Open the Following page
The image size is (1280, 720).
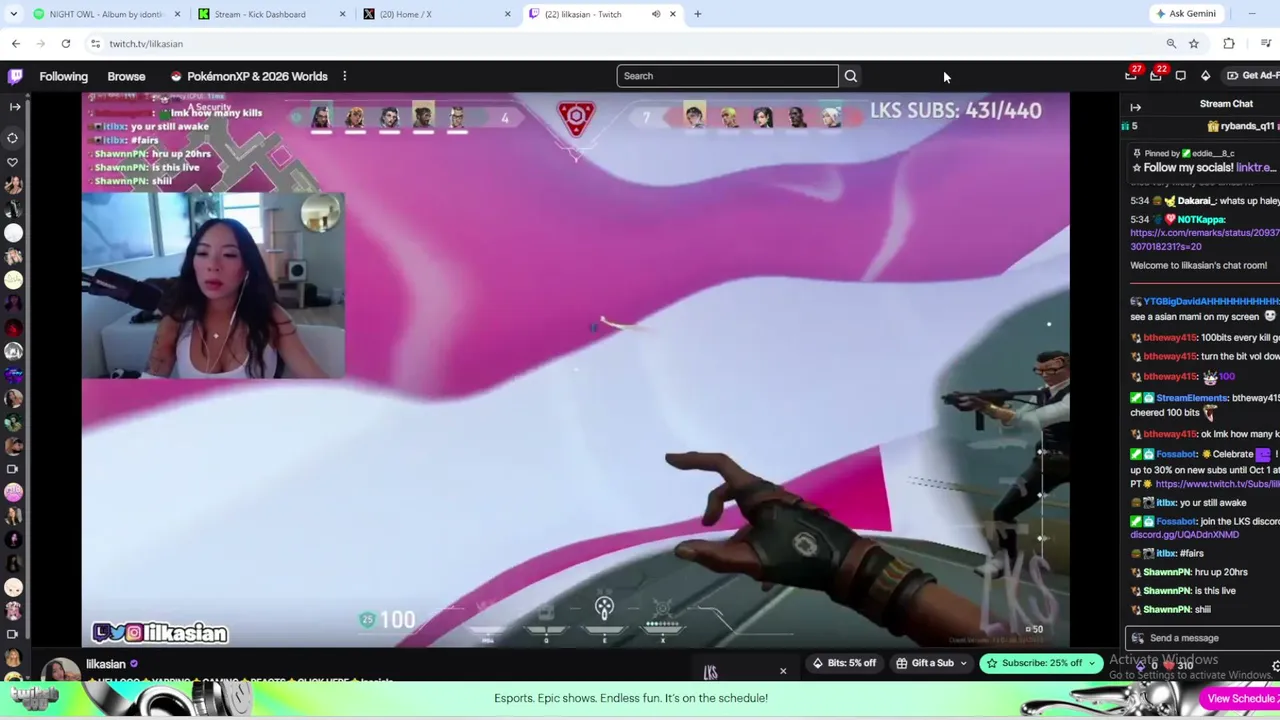63,76
